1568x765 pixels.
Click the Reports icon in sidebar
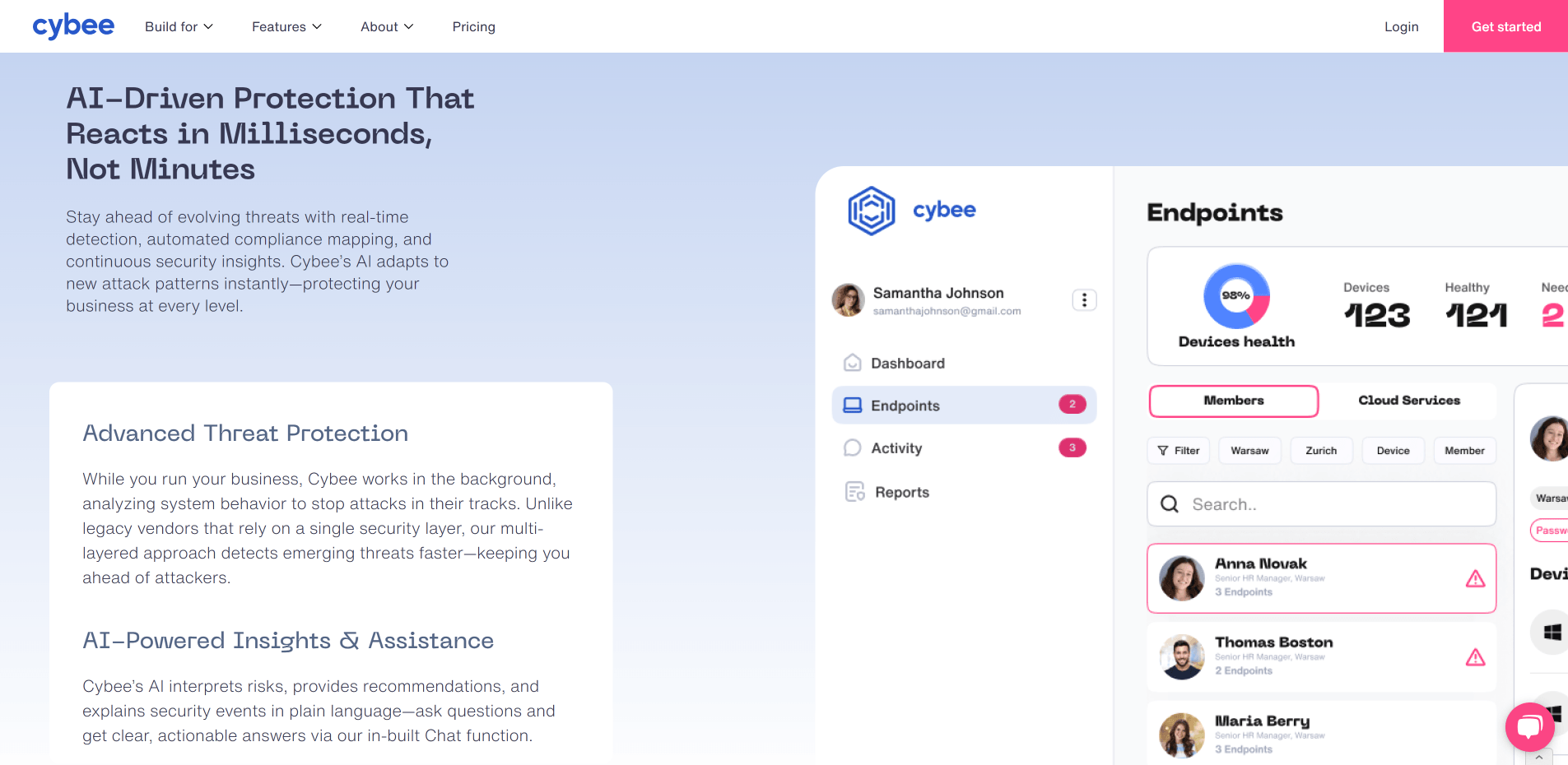[854, 492]
